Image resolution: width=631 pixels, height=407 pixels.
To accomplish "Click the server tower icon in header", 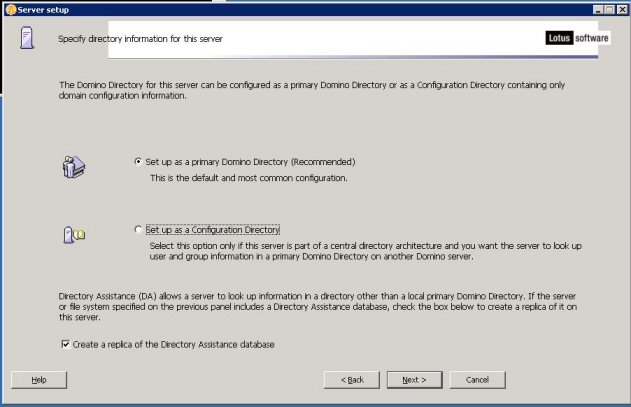I will pyautogui.click(x=27, y=38).
